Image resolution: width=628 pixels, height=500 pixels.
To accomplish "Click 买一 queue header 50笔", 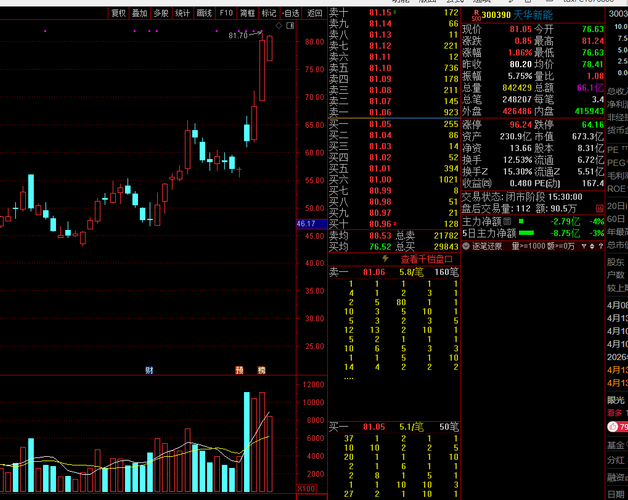I will click(449, 427).
